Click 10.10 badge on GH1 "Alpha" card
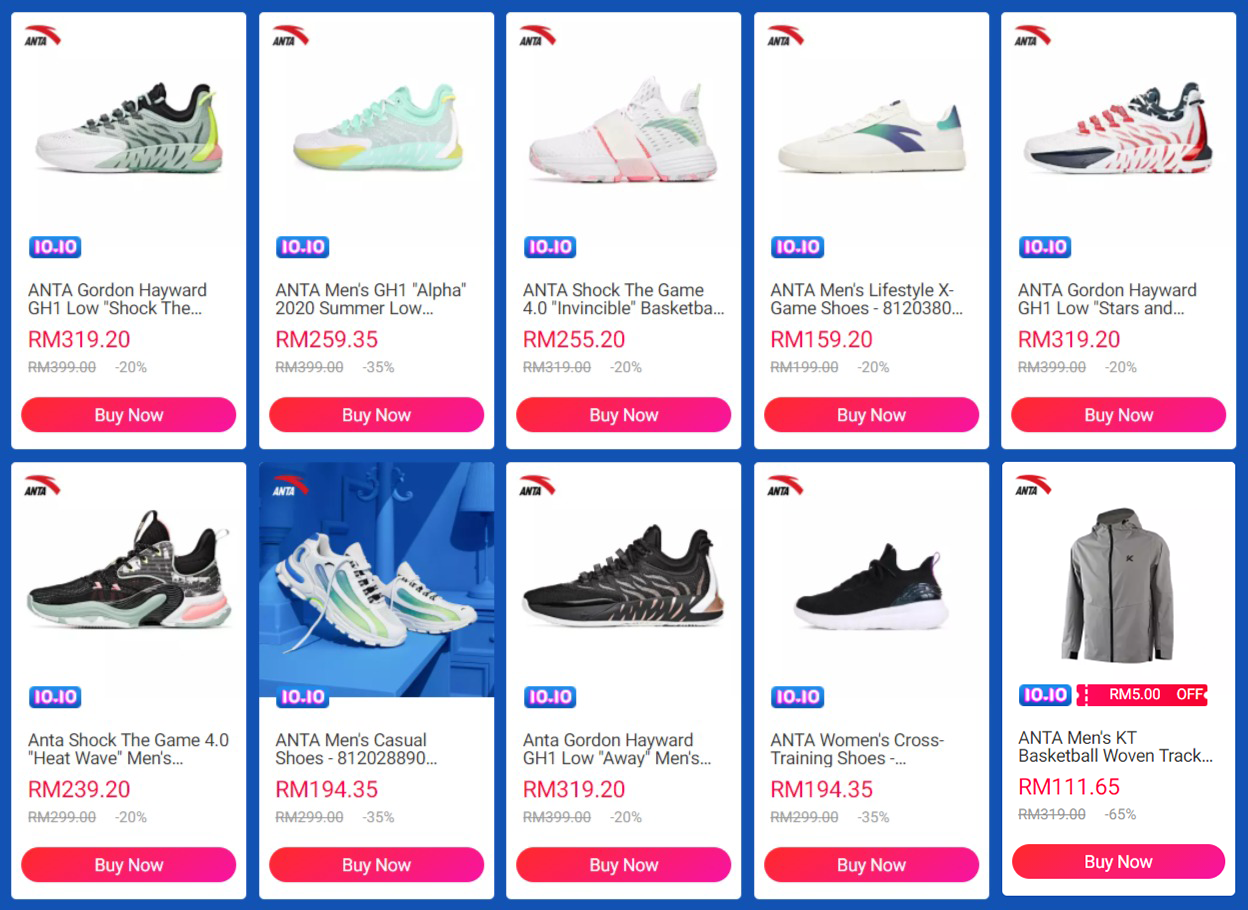Viewport: 1248px width, 910px height. point(302,247)
